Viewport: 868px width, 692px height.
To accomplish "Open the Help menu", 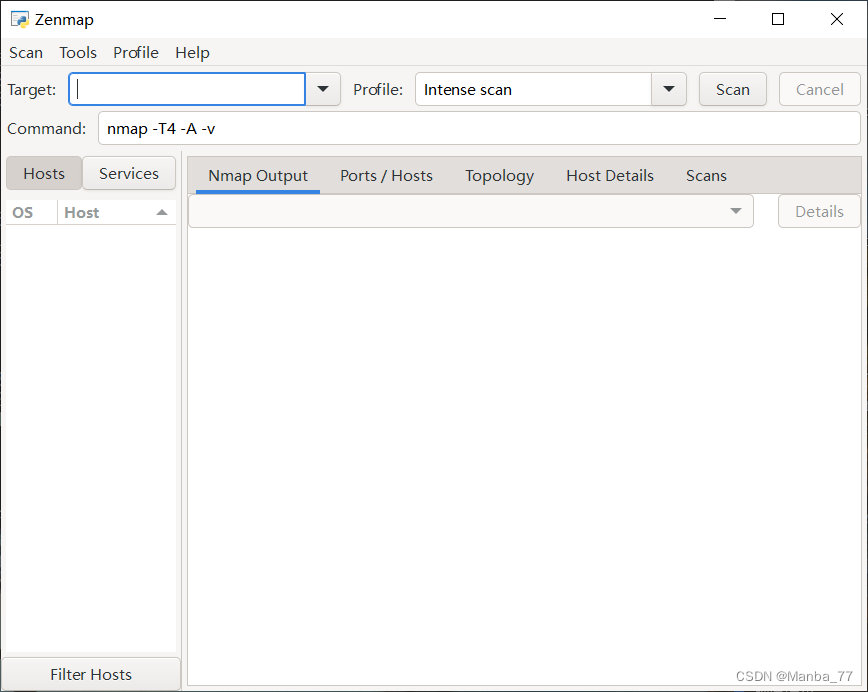I will [192, 53].
